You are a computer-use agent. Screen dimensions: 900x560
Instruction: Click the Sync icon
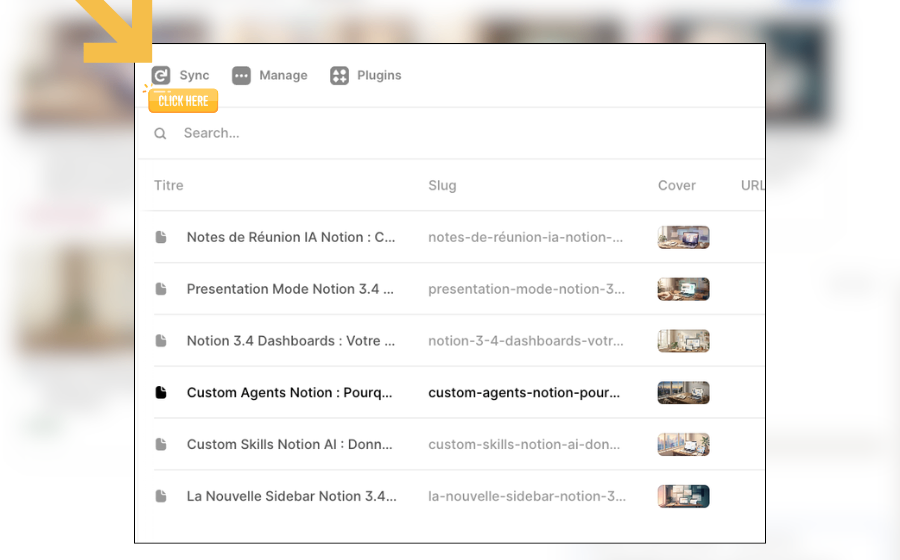pyautogui.click(x=161, y=75)
